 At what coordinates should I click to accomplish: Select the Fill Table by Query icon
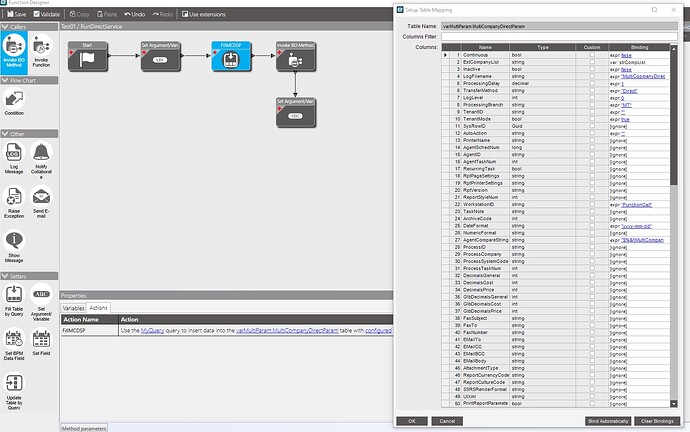[x=14, y=300]
